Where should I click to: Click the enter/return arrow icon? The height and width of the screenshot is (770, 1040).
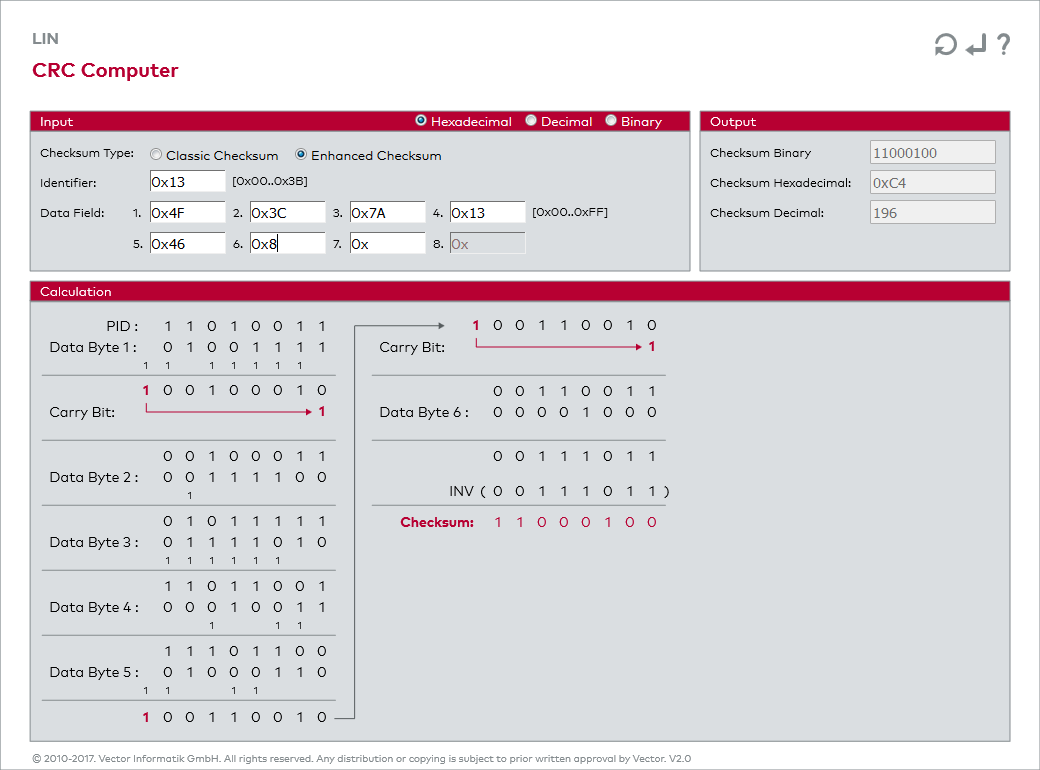[976, 45]
